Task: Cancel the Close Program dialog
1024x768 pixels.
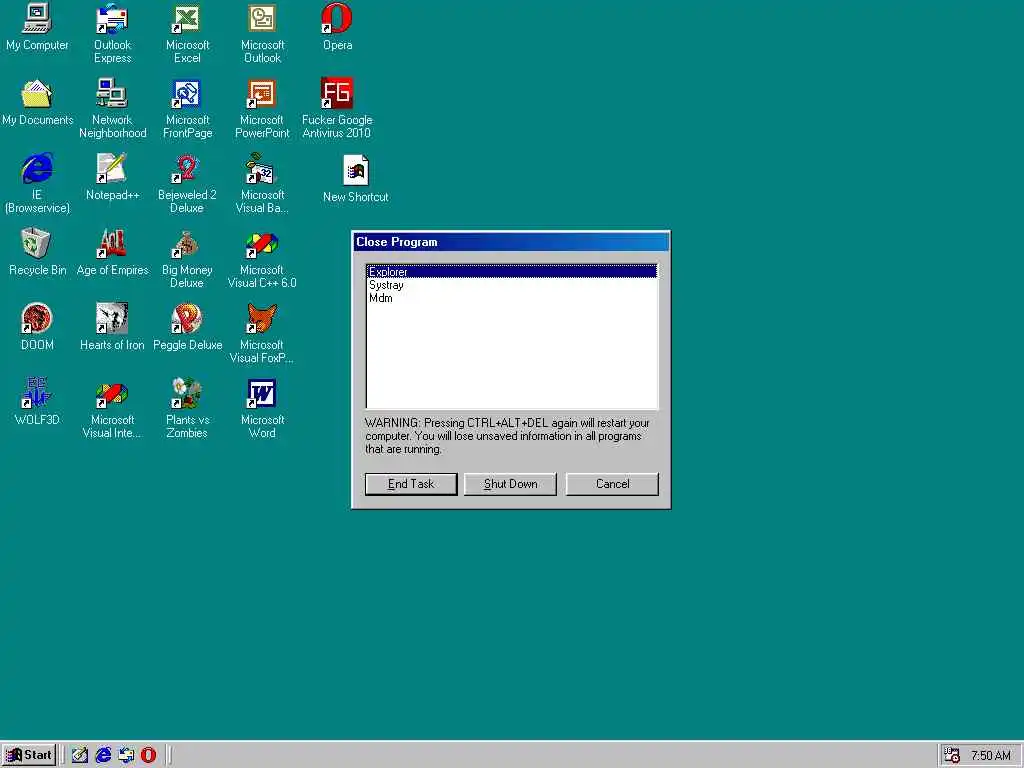Action: pos(612,484)
